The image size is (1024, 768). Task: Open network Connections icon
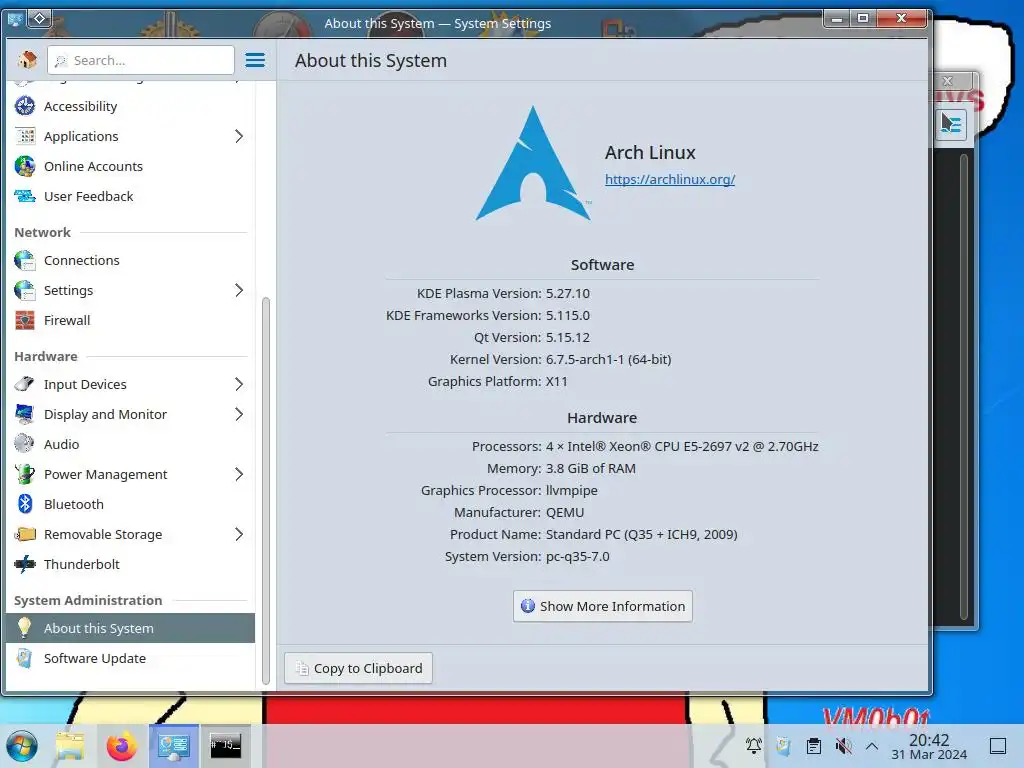[25, 261]
